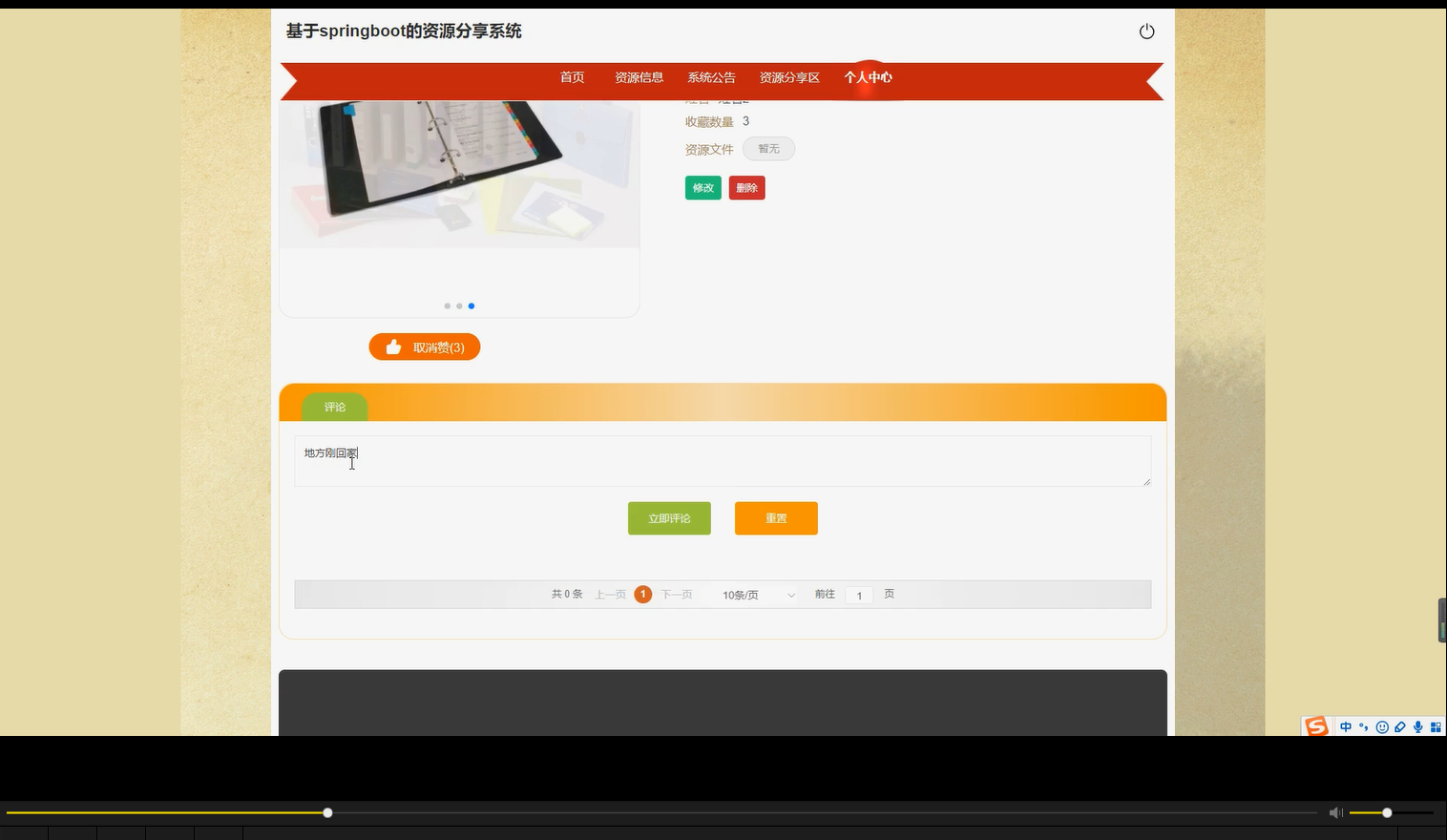The width and height of the screenshot is (1447, 840).
Task: Click the microphone voice input icon
Action: (1418, 727)
